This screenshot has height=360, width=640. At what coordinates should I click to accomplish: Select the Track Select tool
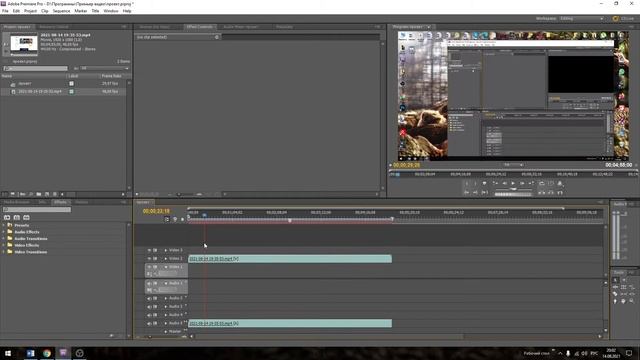[x=624, y=280]
